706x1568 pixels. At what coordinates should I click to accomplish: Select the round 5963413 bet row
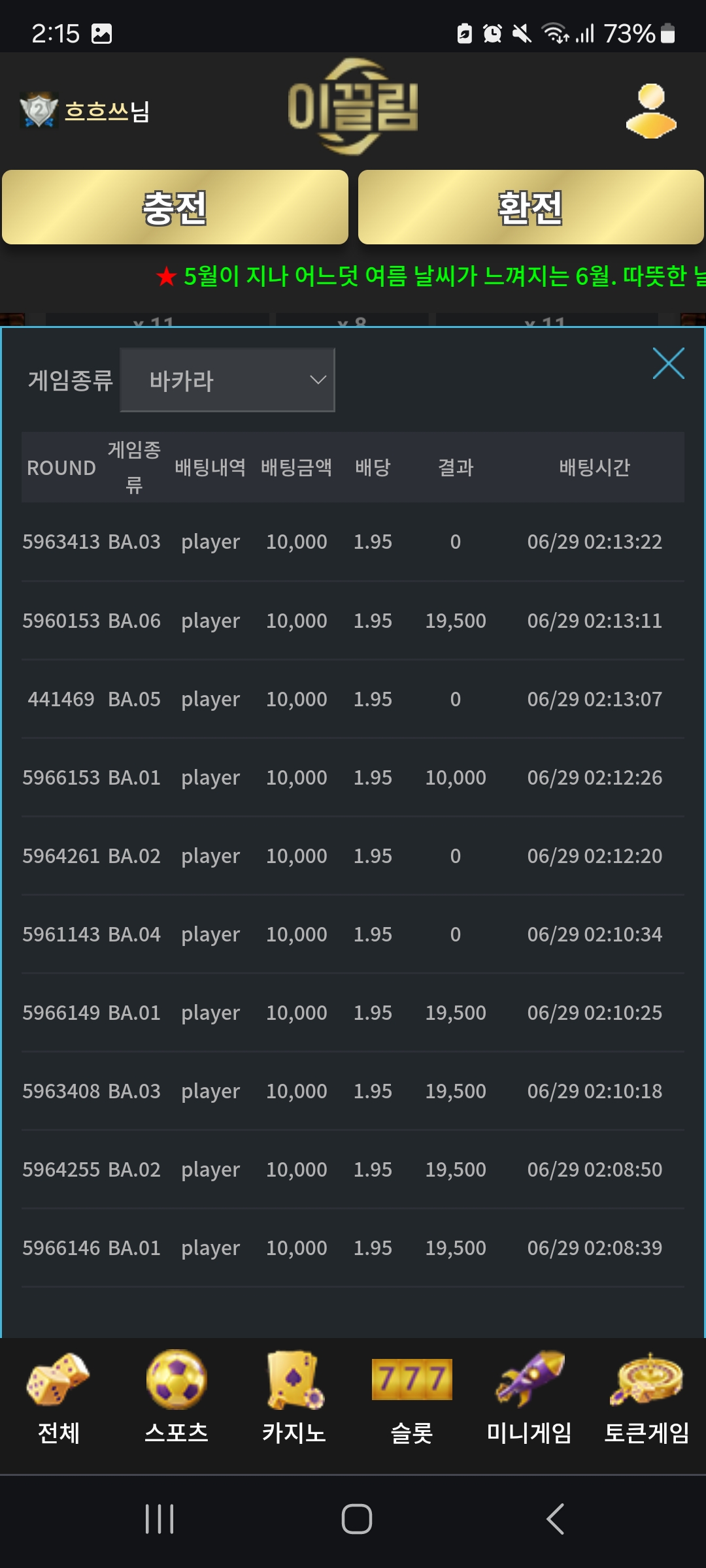point(353,542)
